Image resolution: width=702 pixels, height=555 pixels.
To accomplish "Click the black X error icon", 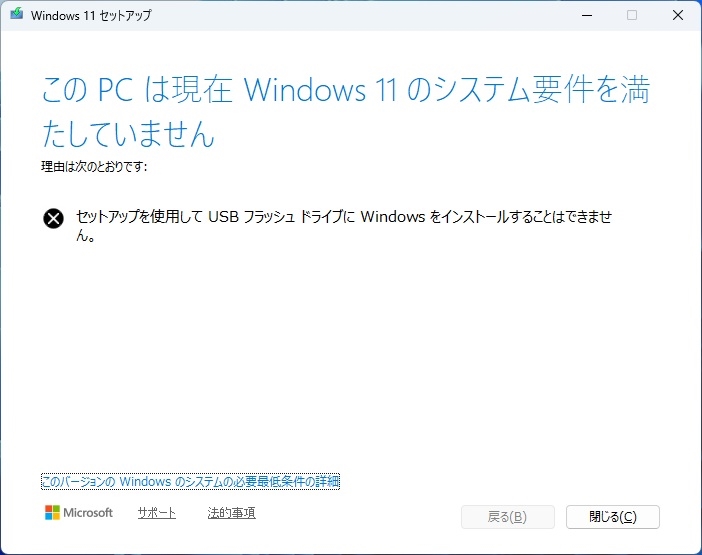I will click(53, 218).
